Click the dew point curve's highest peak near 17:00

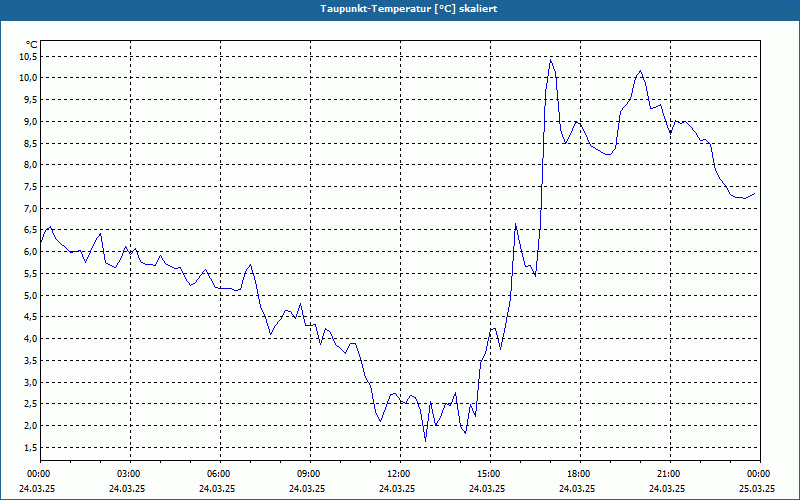click(x=551, y=60)
